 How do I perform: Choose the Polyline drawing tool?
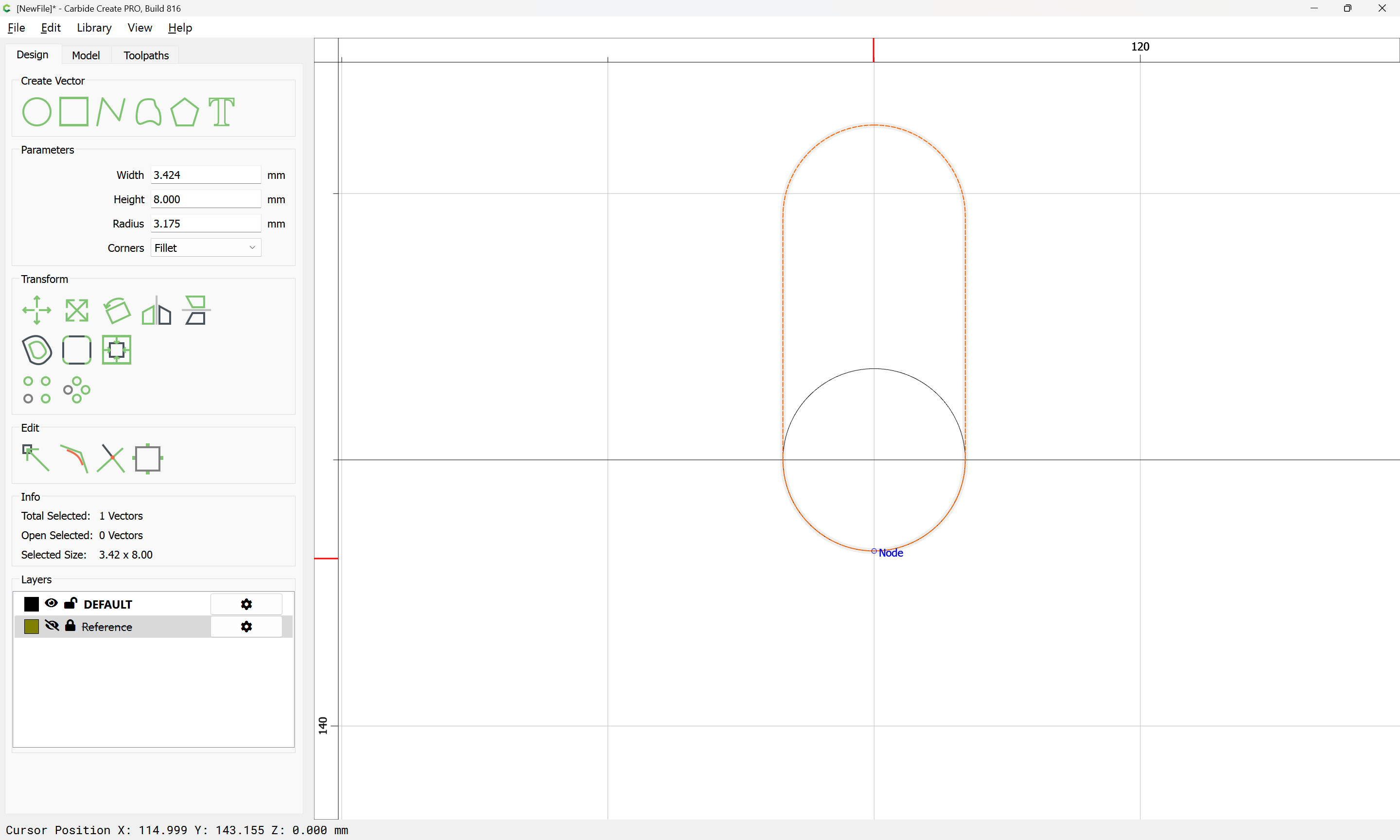110,111
